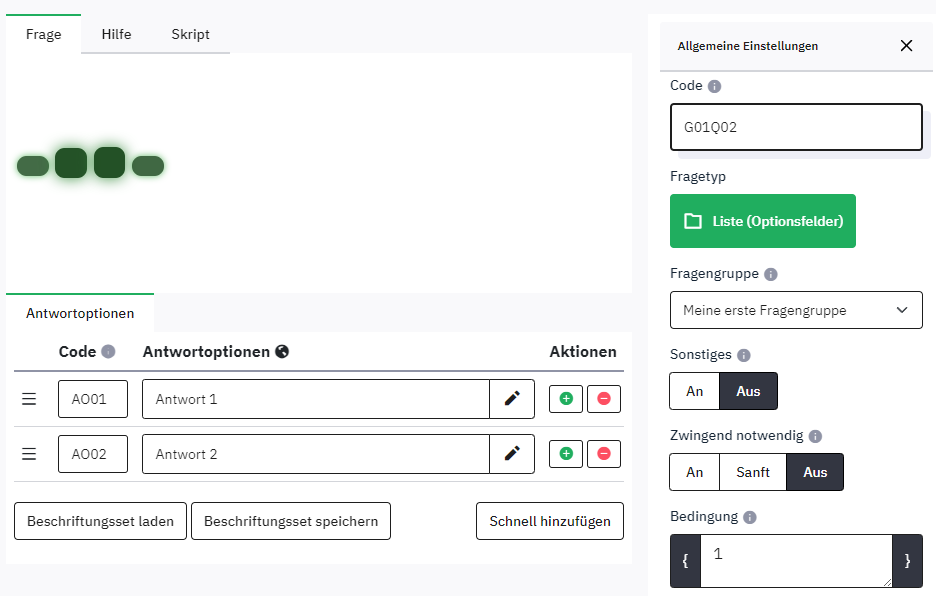Open the Fragengruppe dropdown
This screenshot has height=596, width=936.
pyautogui.click(x=796, y=311)
